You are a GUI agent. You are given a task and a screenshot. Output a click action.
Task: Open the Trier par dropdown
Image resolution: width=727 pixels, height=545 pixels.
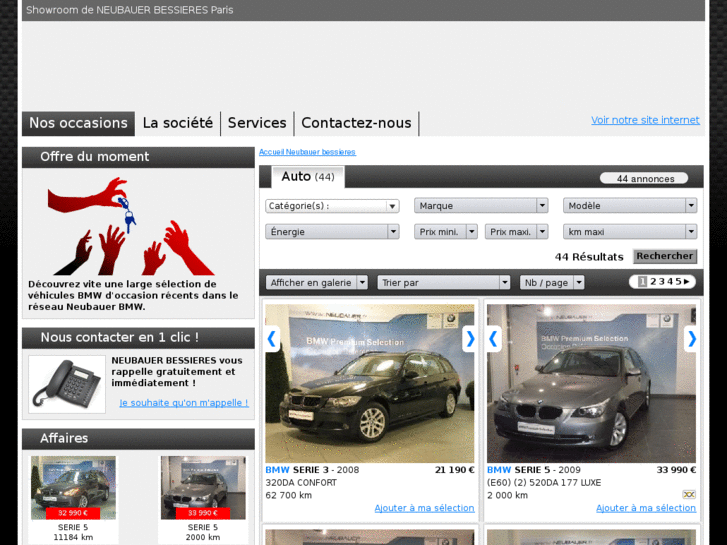click(444, 282)
